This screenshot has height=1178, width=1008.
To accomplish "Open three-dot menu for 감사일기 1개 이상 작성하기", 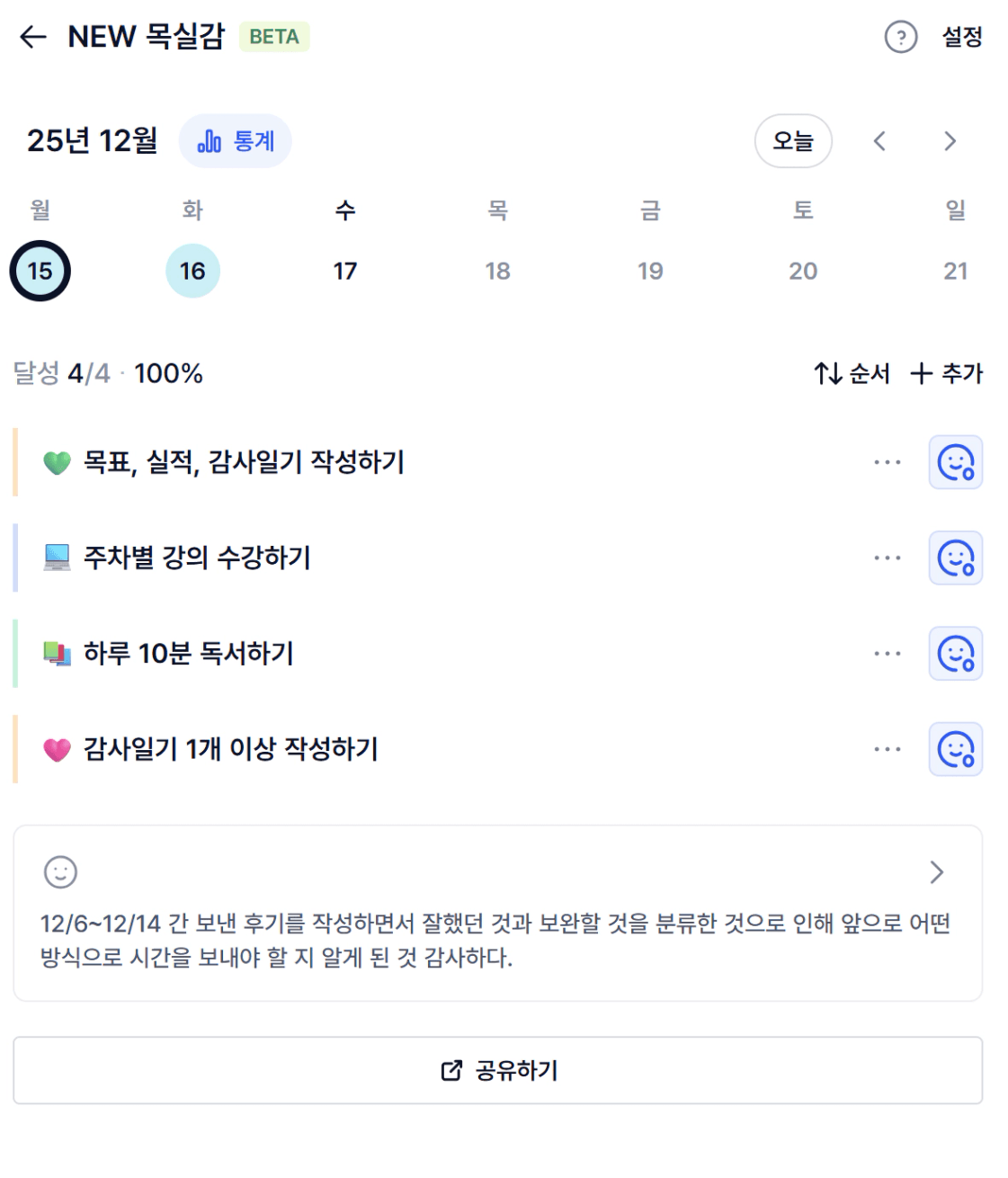I will 887,749.
